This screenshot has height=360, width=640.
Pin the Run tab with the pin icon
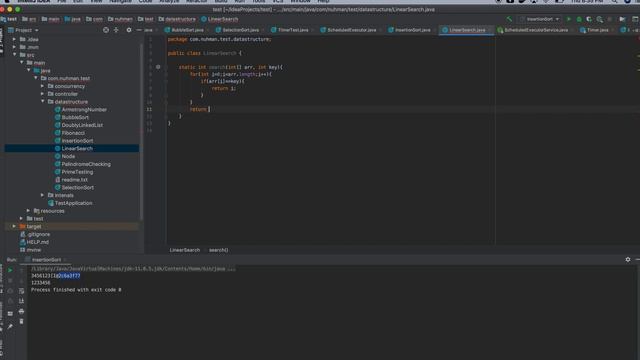[x=10, y=327]
